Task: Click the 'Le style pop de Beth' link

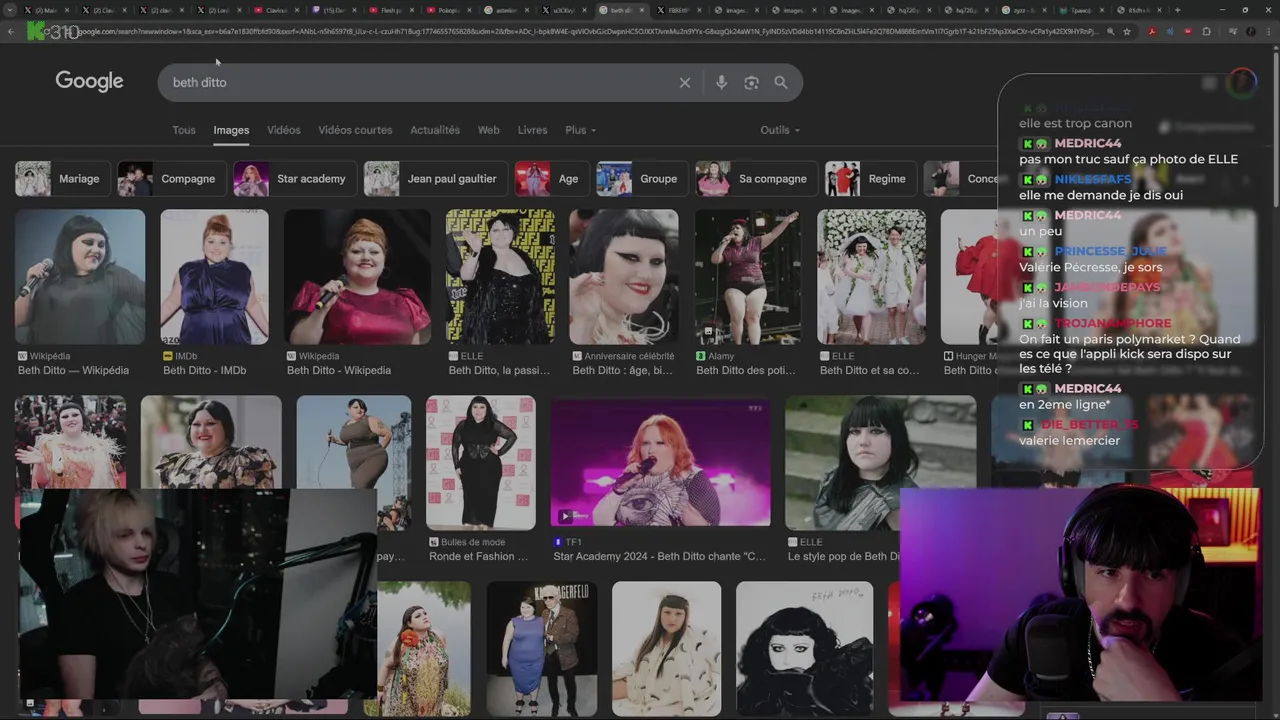Action: pyautogui.click(x=844, y=557)
